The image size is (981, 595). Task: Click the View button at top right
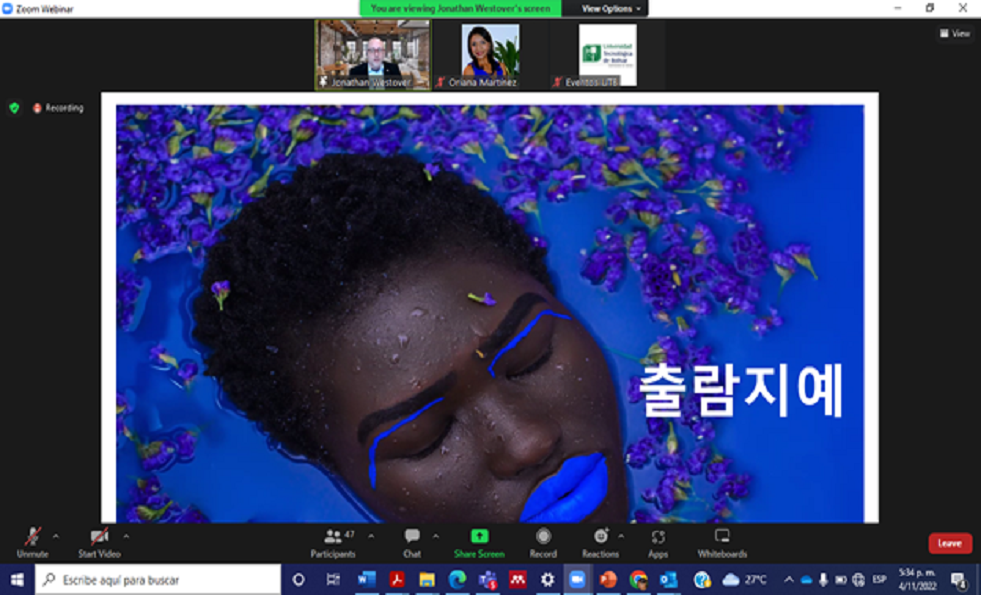click(955, 33)
